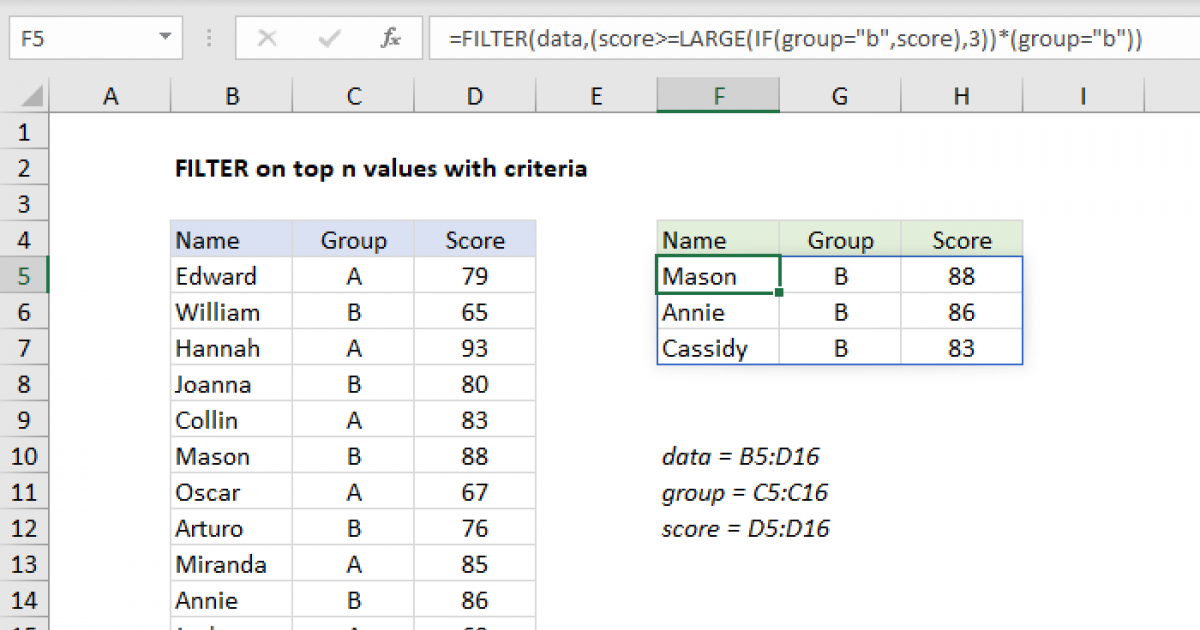Viewport: 1200px width, 630px height.
Task: Click Group cell 'B' in Cassidy's result row
Action: [x=840, y=348]
